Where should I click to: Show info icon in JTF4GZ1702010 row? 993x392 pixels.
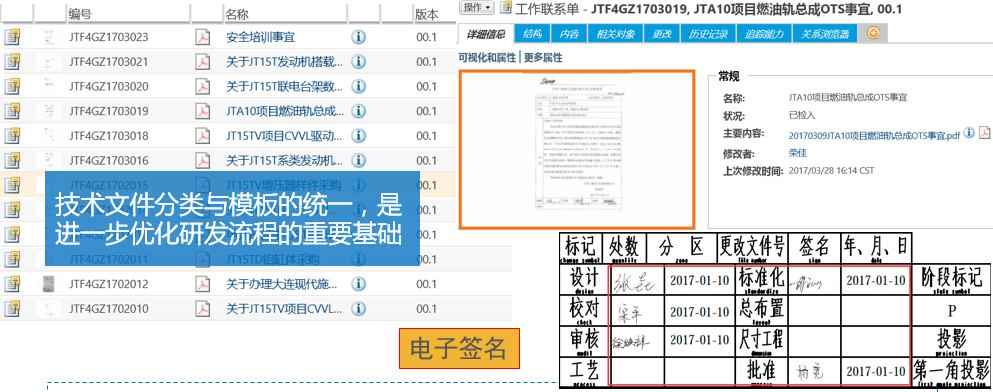(x=358, y=308)
